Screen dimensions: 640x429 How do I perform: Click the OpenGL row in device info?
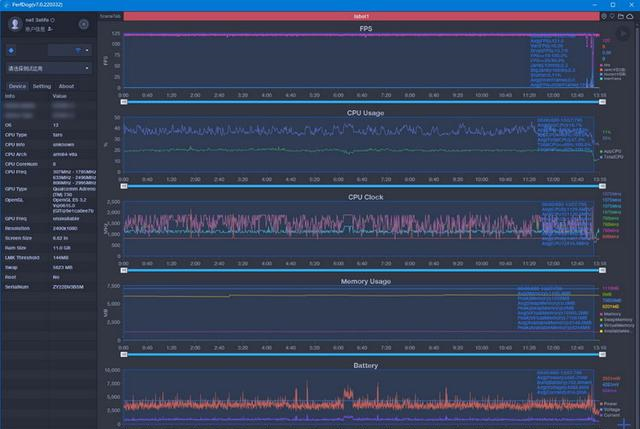49,206
